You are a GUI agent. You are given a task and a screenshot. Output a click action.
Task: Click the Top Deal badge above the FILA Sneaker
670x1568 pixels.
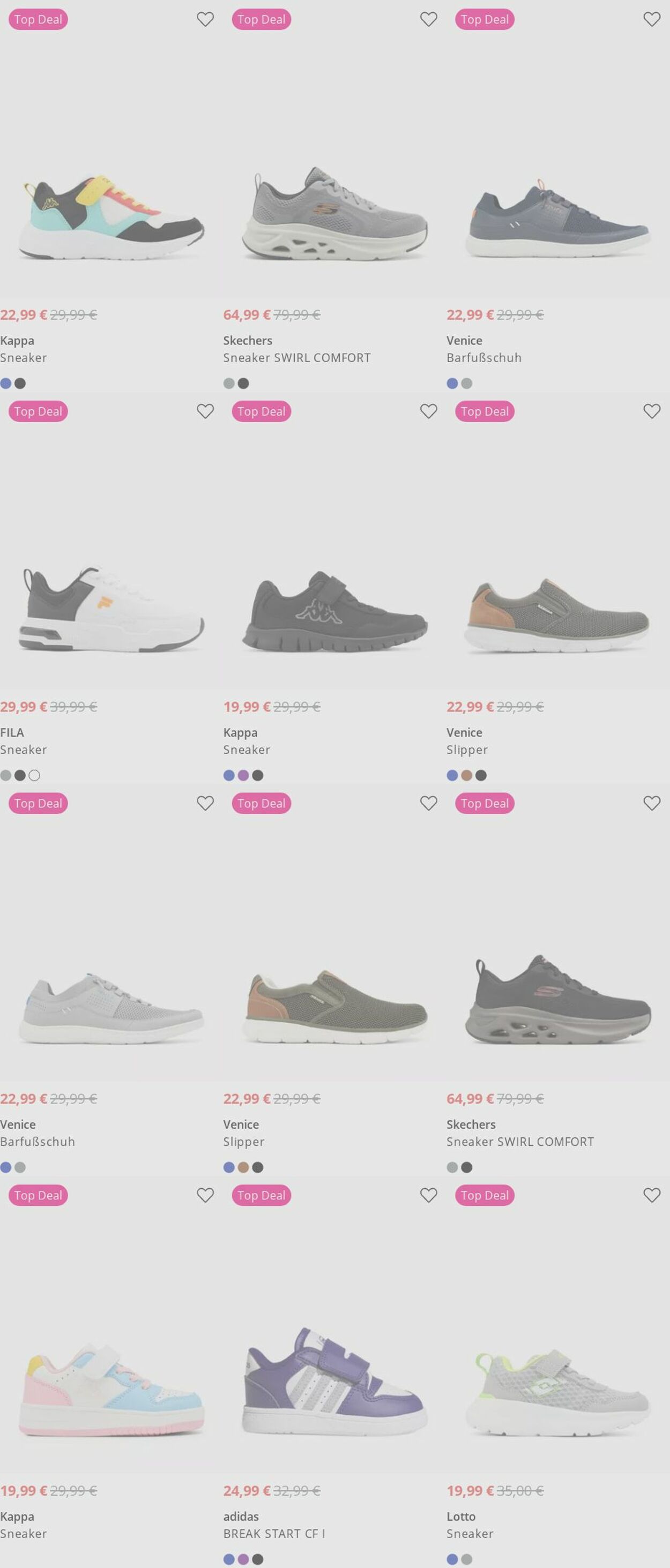pyautogui.click(x=38, y=411)
